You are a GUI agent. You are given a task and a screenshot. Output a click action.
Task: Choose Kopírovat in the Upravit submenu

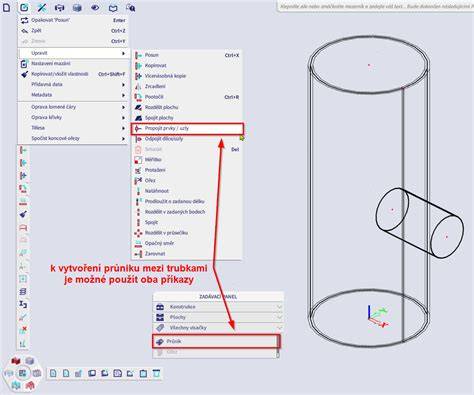point(187,66)
